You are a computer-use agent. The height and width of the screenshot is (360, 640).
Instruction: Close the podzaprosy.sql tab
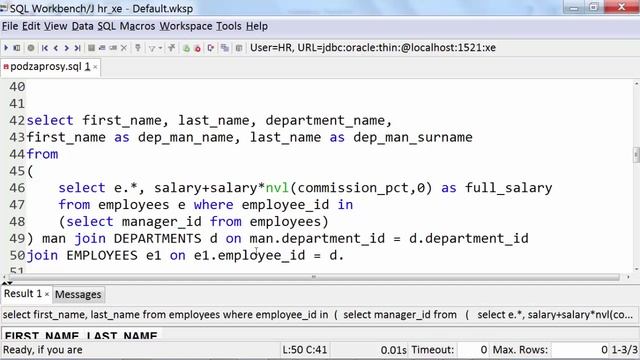[x=95, y=67]
